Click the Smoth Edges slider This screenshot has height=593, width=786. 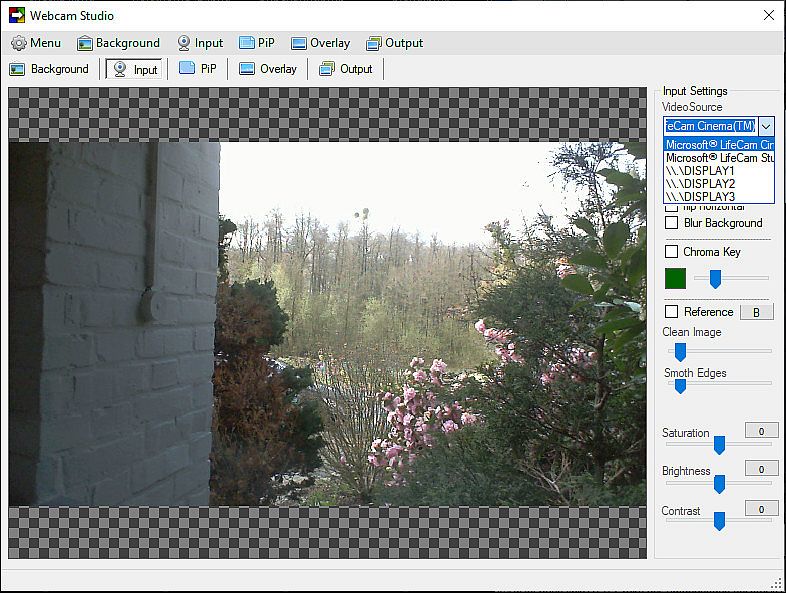pos(720,385)
